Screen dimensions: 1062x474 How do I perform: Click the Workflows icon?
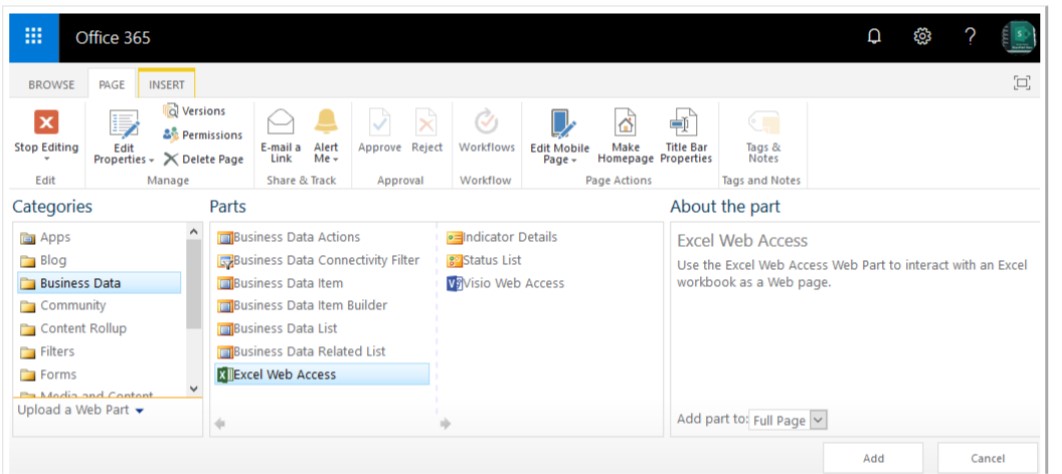tap(486, 123)
